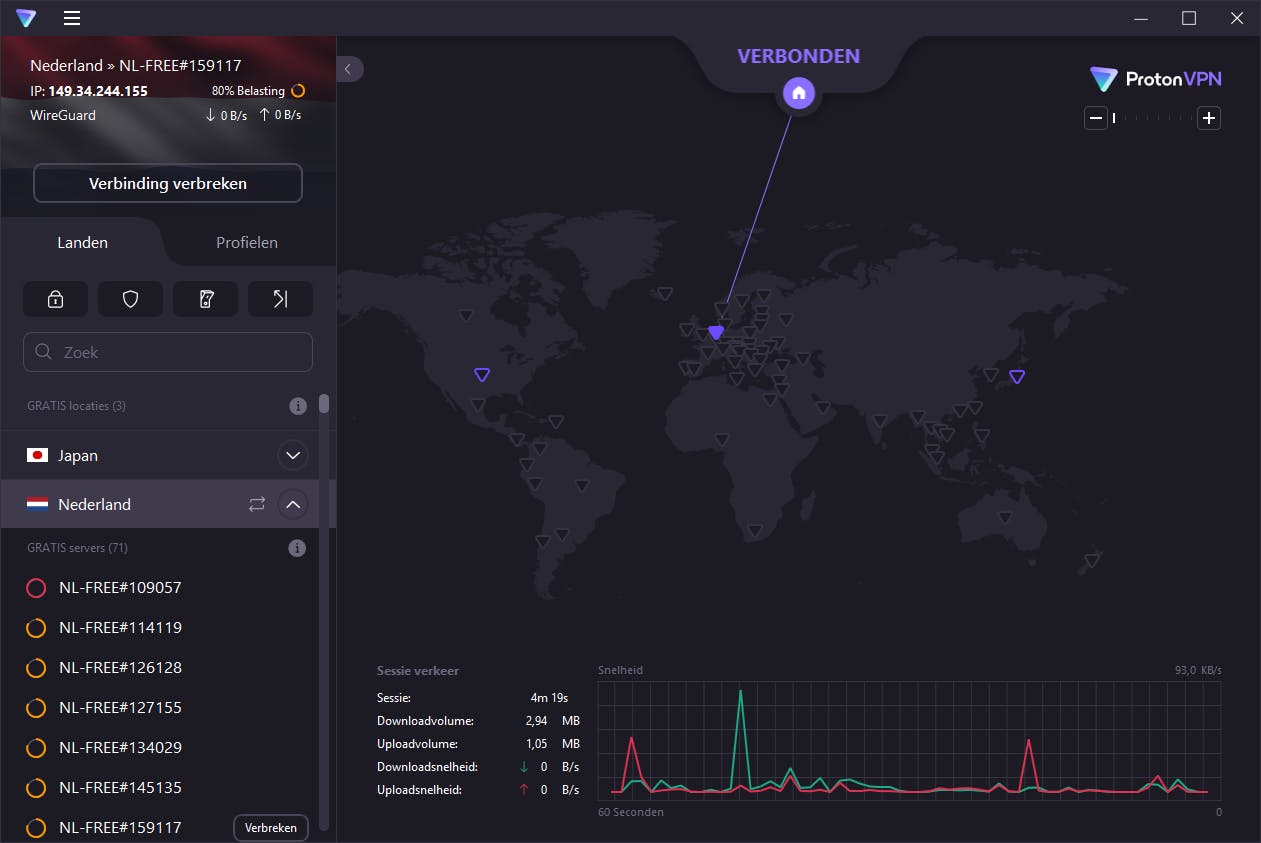Screen dimensions: 1261x843
Task: Click load circle of NL-FREE#109057
Action: (x=36, y=588)
